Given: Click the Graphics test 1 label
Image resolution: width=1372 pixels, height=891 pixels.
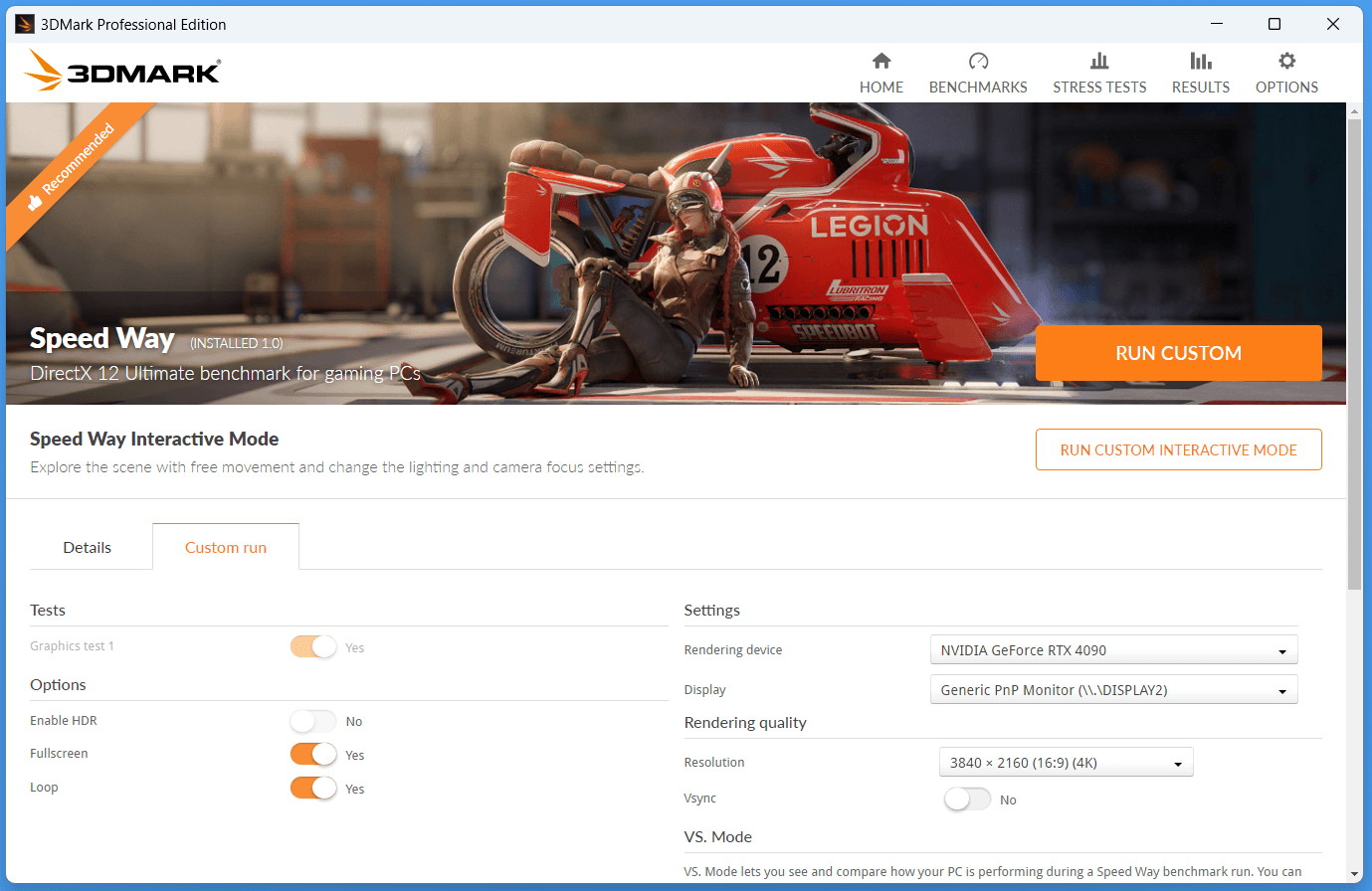Looking at the screenshot, I should coord(72,645).
